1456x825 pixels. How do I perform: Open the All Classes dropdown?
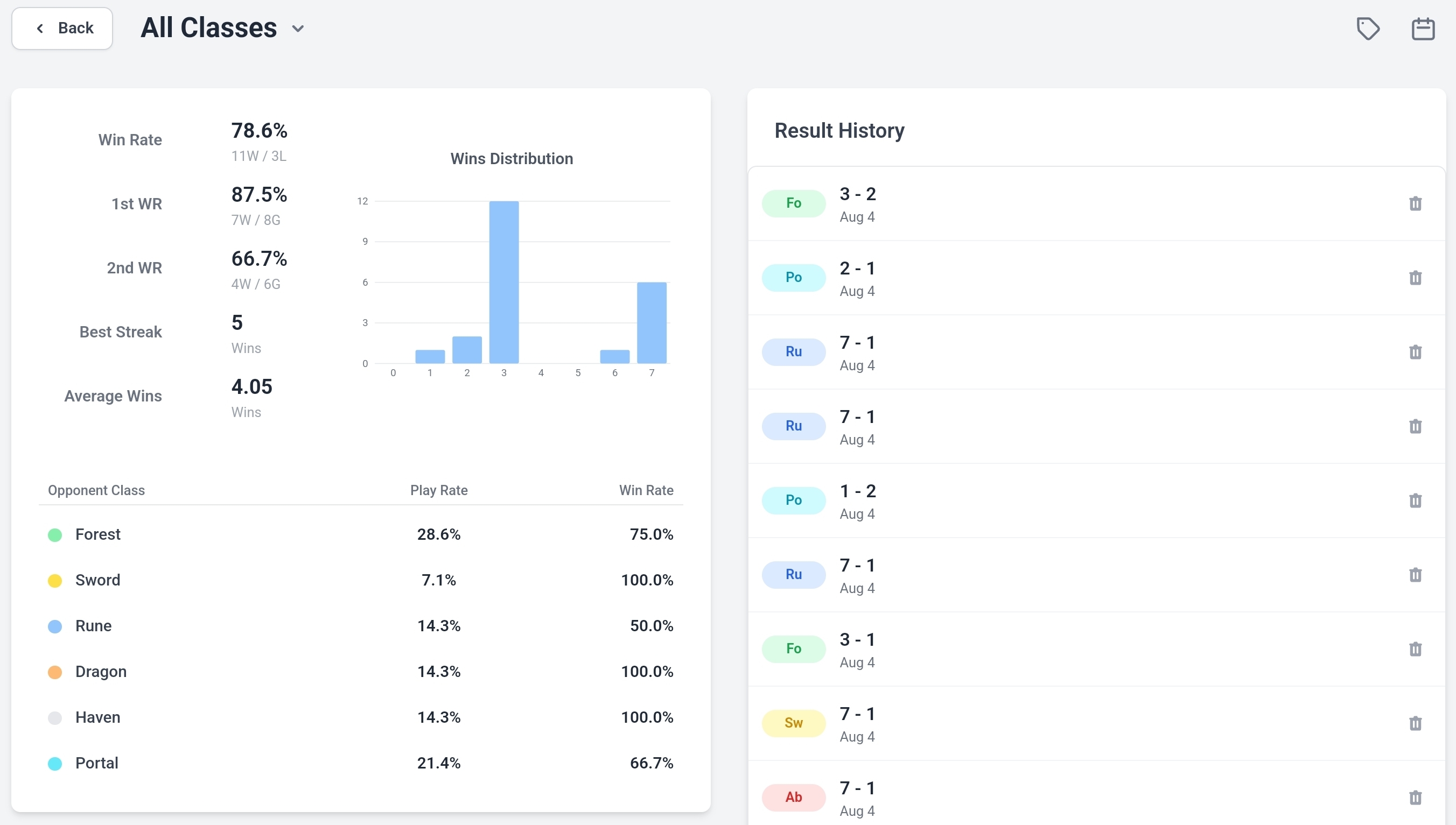tap(222, 28)
